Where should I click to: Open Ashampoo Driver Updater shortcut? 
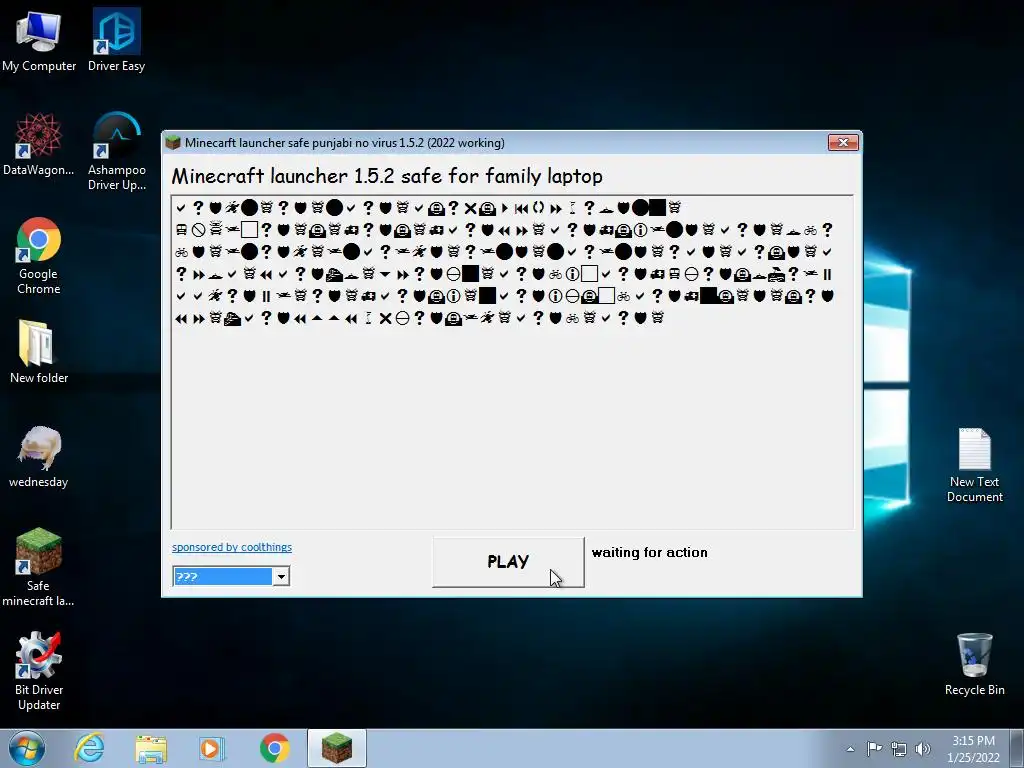[x=116, y=152]
